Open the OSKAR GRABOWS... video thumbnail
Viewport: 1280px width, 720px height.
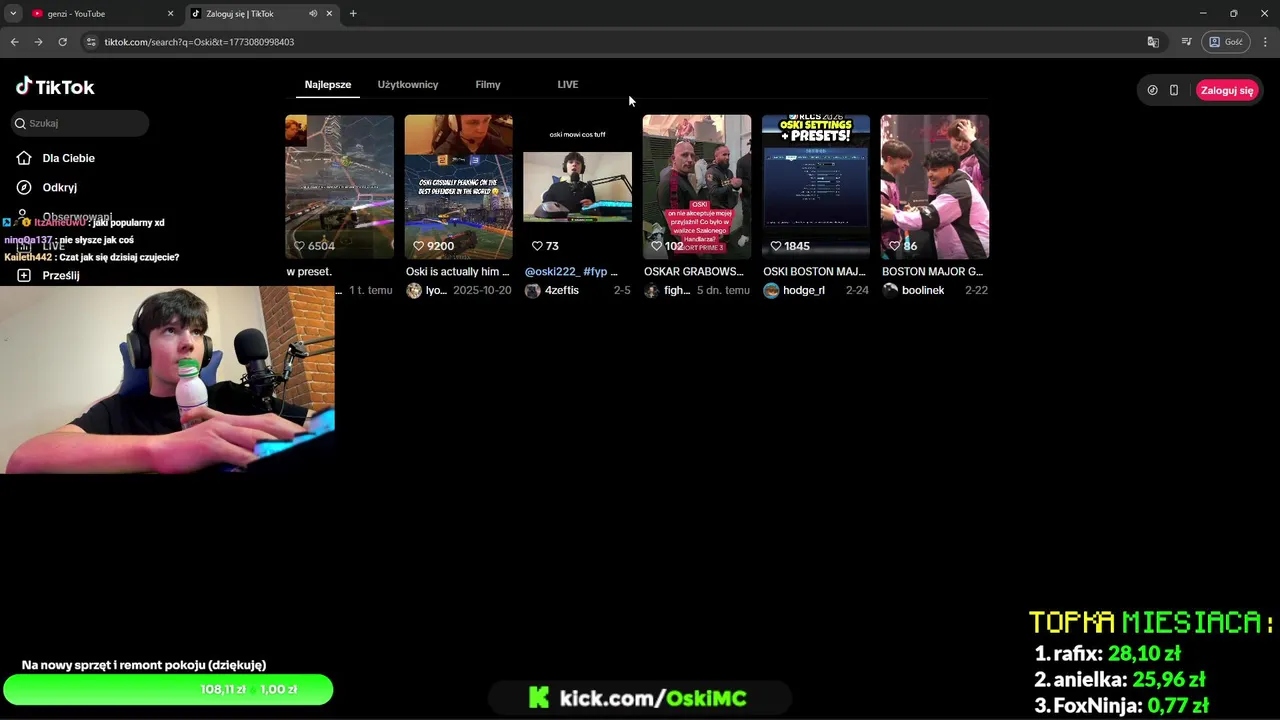697,187
